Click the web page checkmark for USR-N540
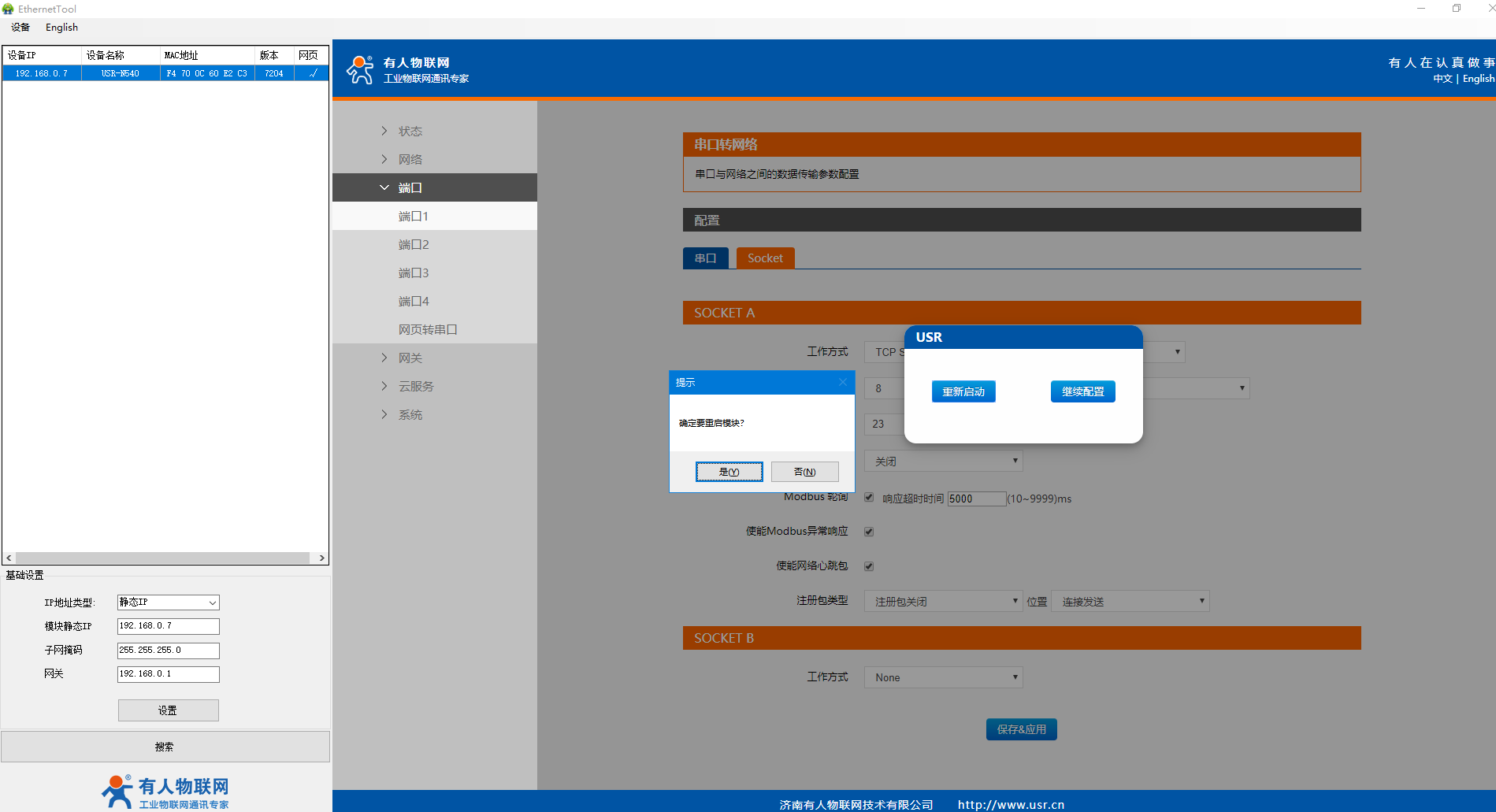 313,73
